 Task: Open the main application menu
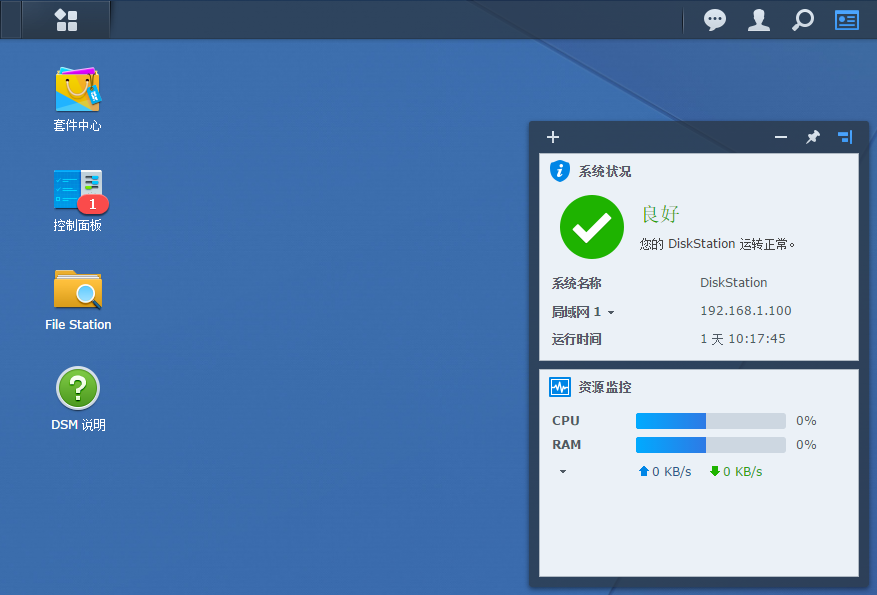(66, 19)
